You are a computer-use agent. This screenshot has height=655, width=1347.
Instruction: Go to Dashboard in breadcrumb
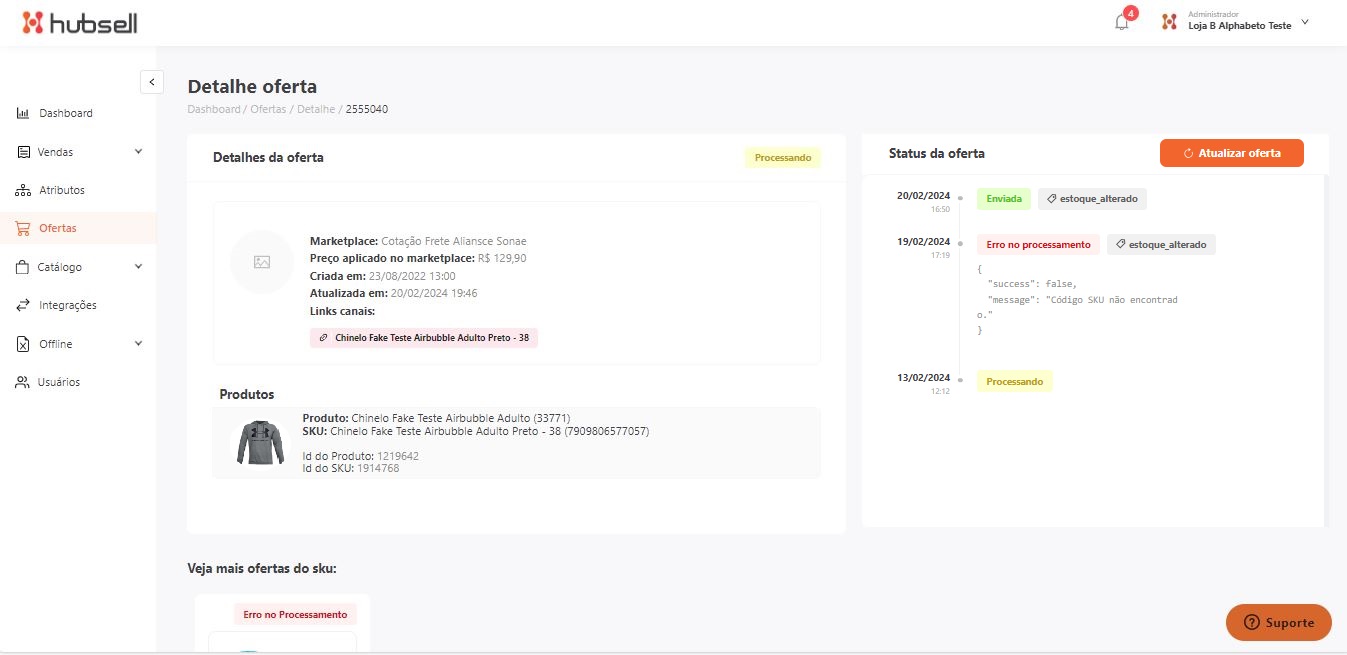pos(214,109)
